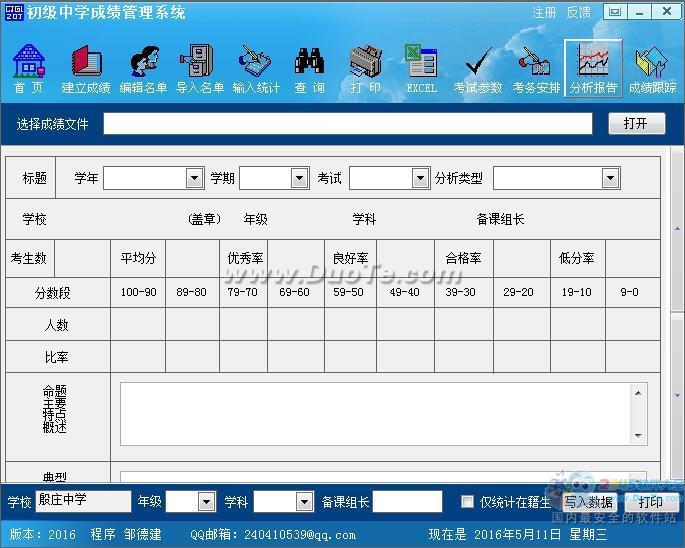Click the 优秀率 label cell
This screenshot has width=685, height=548.
click(x=245, y=258)
